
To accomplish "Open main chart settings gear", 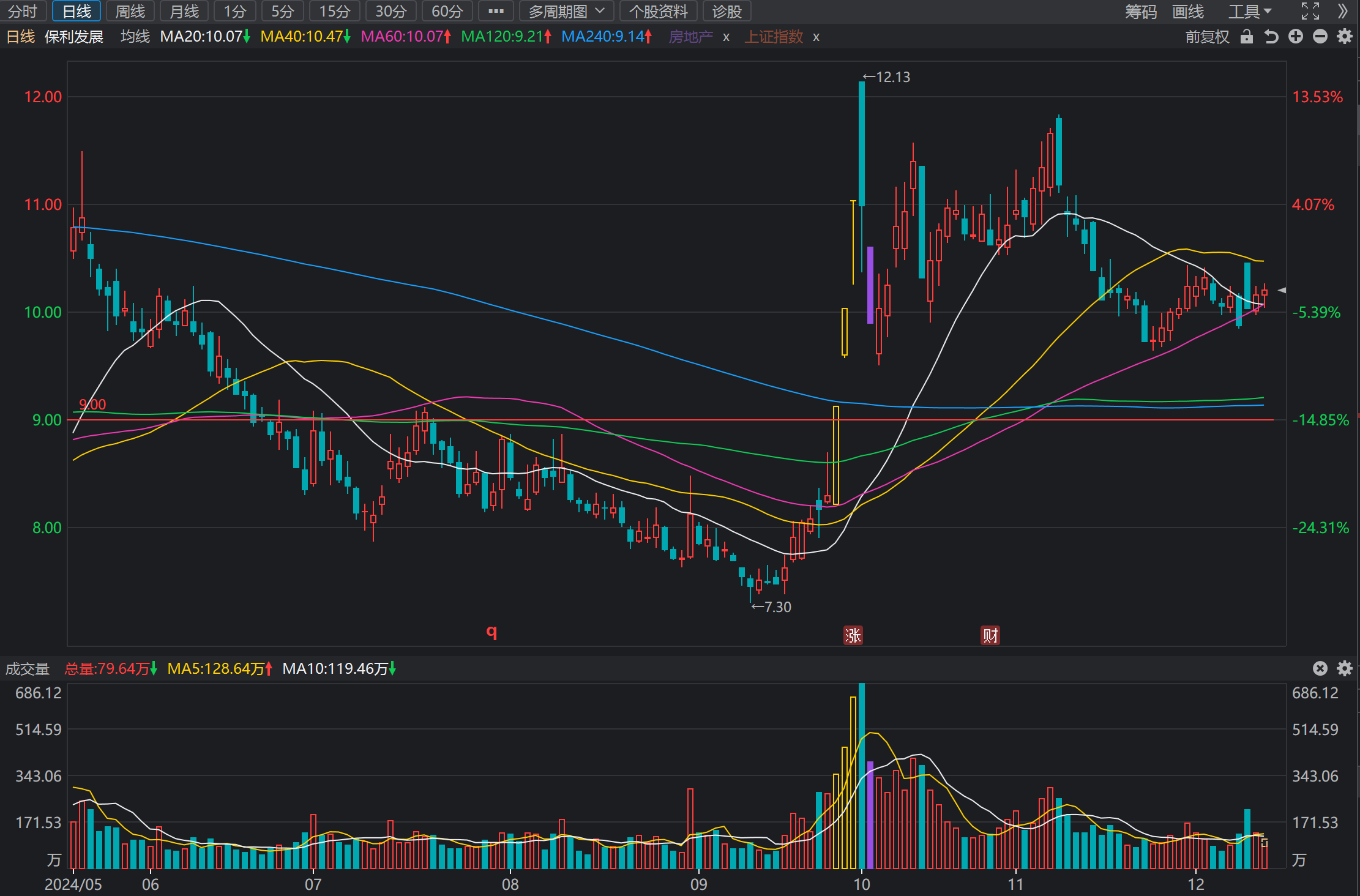I will pos(1344,37).
